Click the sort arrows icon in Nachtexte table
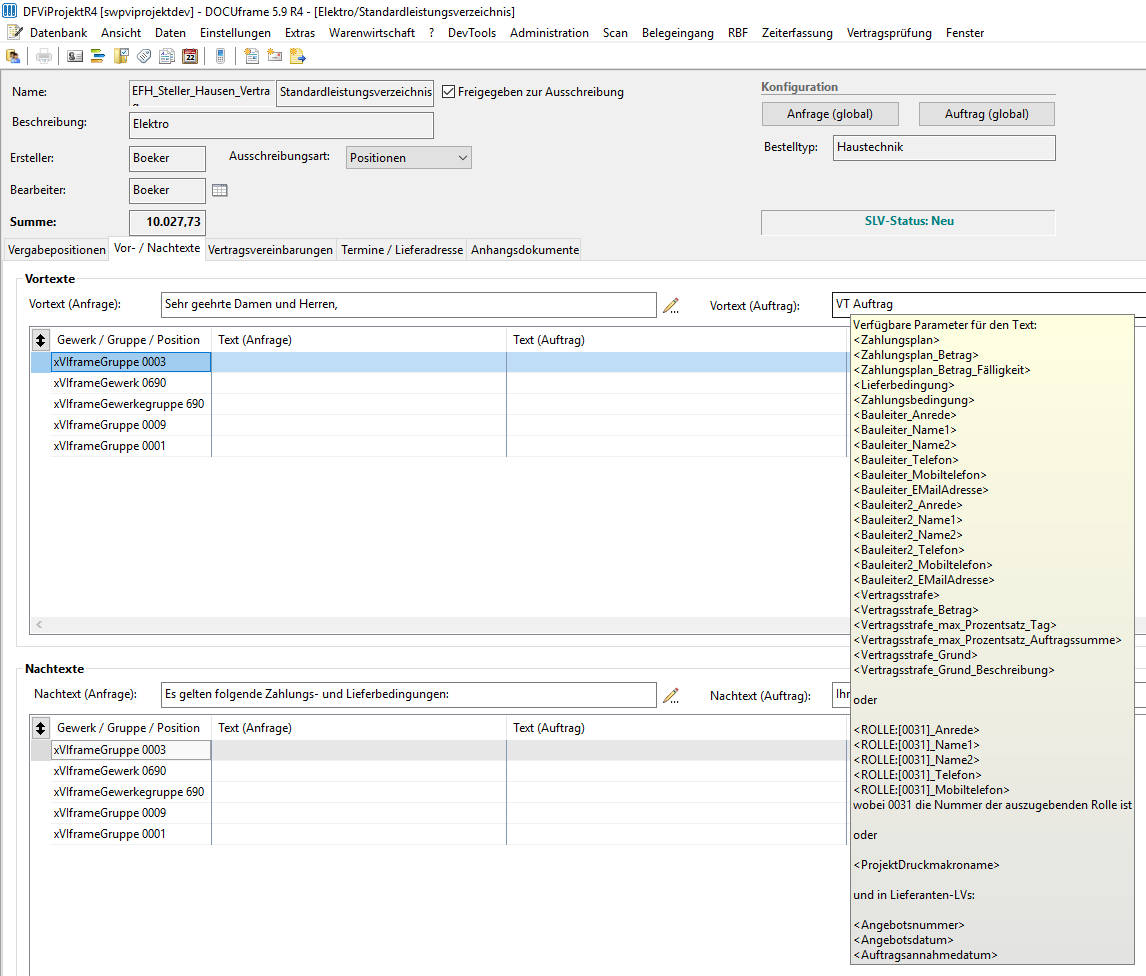This screenshot has height=976, width=1146. (x=40, y=728)
